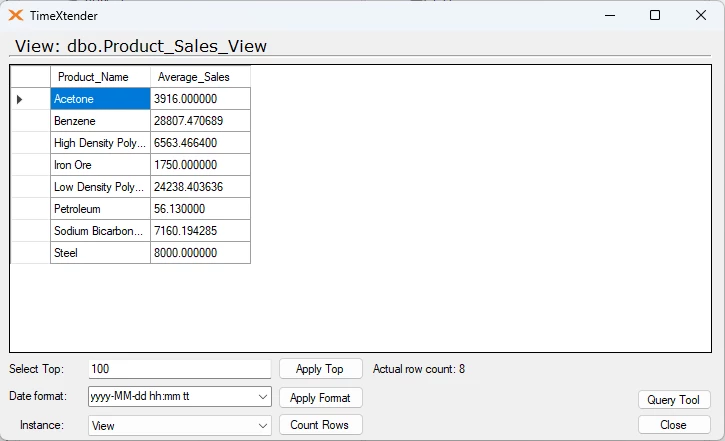Click the grid's top-left select-all corner cell

pyautogui.click(x=31, y=77)
